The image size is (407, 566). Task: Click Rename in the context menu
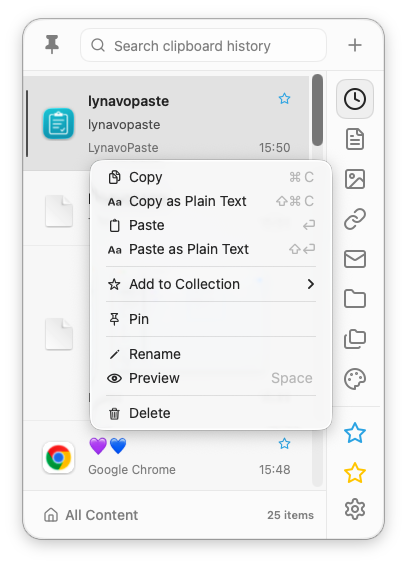211,354
